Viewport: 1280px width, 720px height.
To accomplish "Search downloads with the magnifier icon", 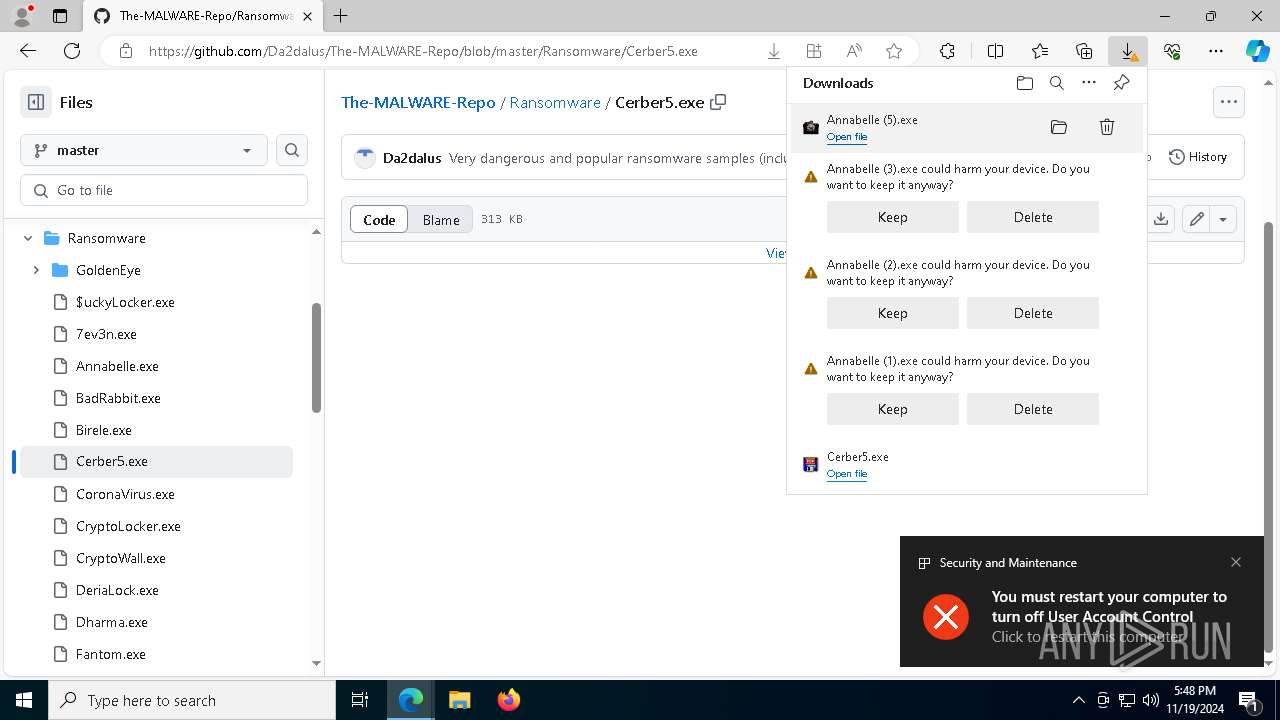I will [1057, 83].
